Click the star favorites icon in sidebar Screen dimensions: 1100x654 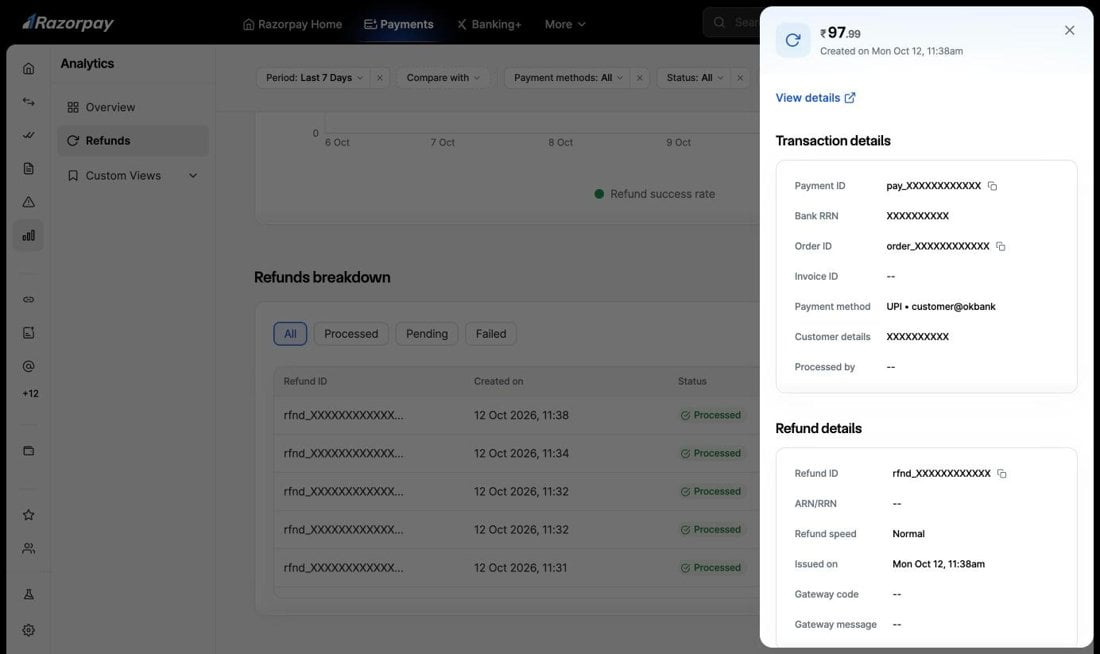pyautogui.click(x=28, y=515)
